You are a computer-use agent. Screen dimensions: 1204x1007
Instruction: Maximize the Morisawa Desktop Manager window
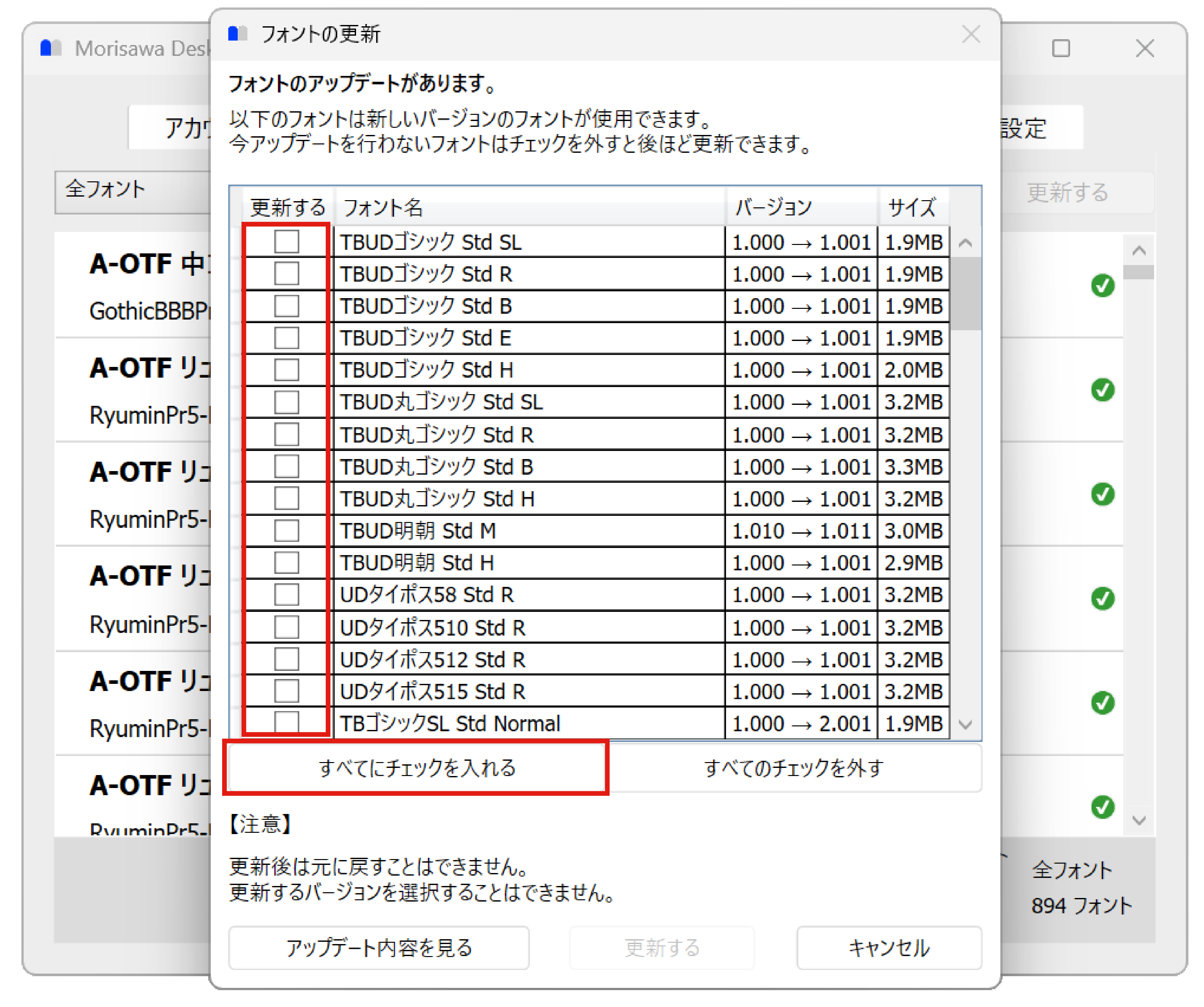point(1061,48)
